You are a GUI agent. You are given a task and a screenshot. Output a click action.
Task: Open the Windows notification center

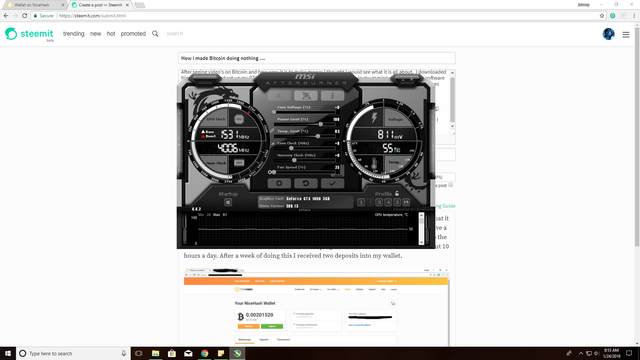coord(629,353)
